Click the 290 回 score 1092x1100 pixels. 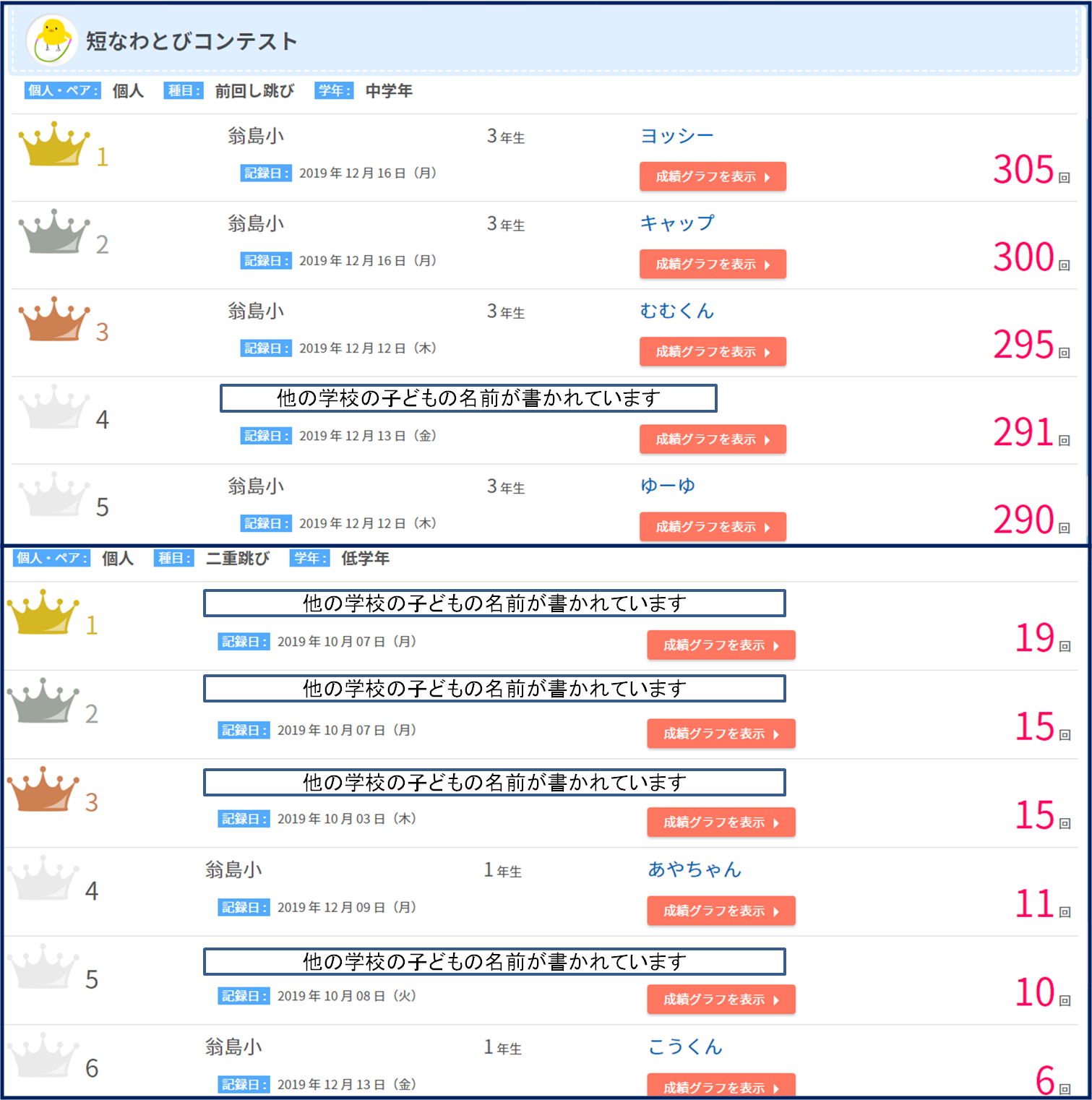pos(1031,520)
